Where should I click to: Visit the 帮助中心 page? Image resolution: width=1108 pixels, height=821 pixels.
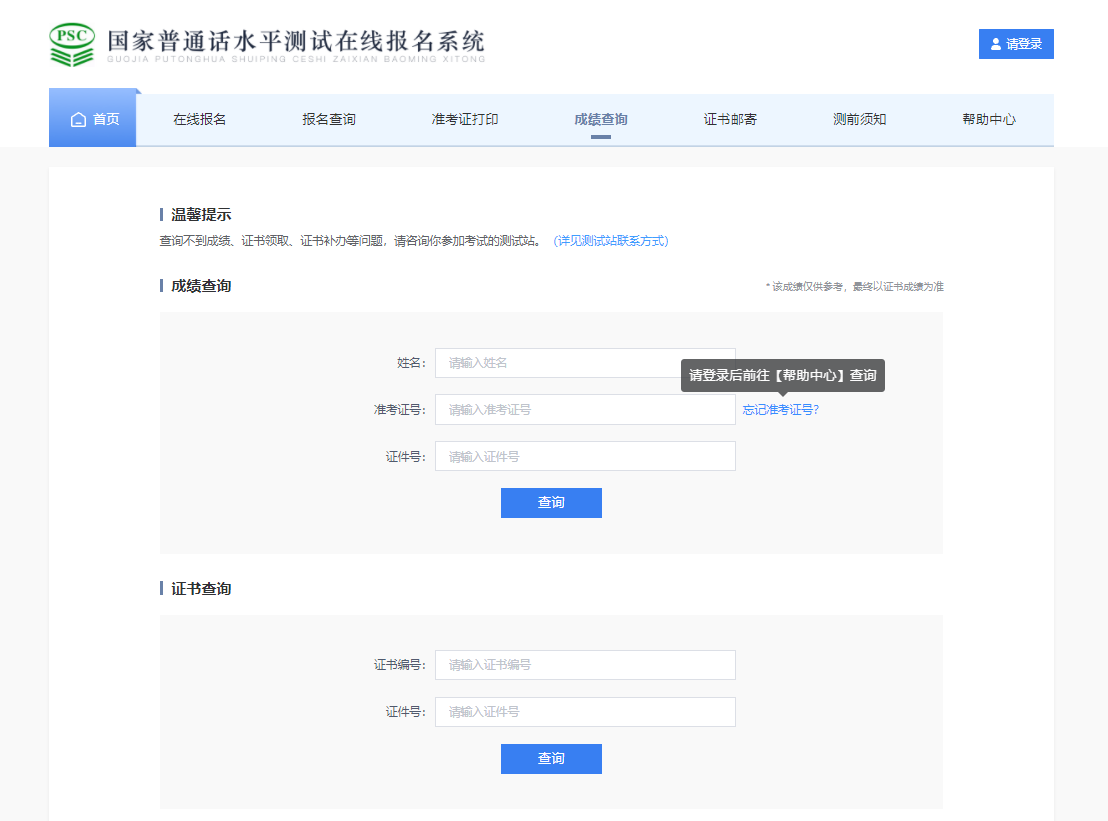click(x=989, y=120)
